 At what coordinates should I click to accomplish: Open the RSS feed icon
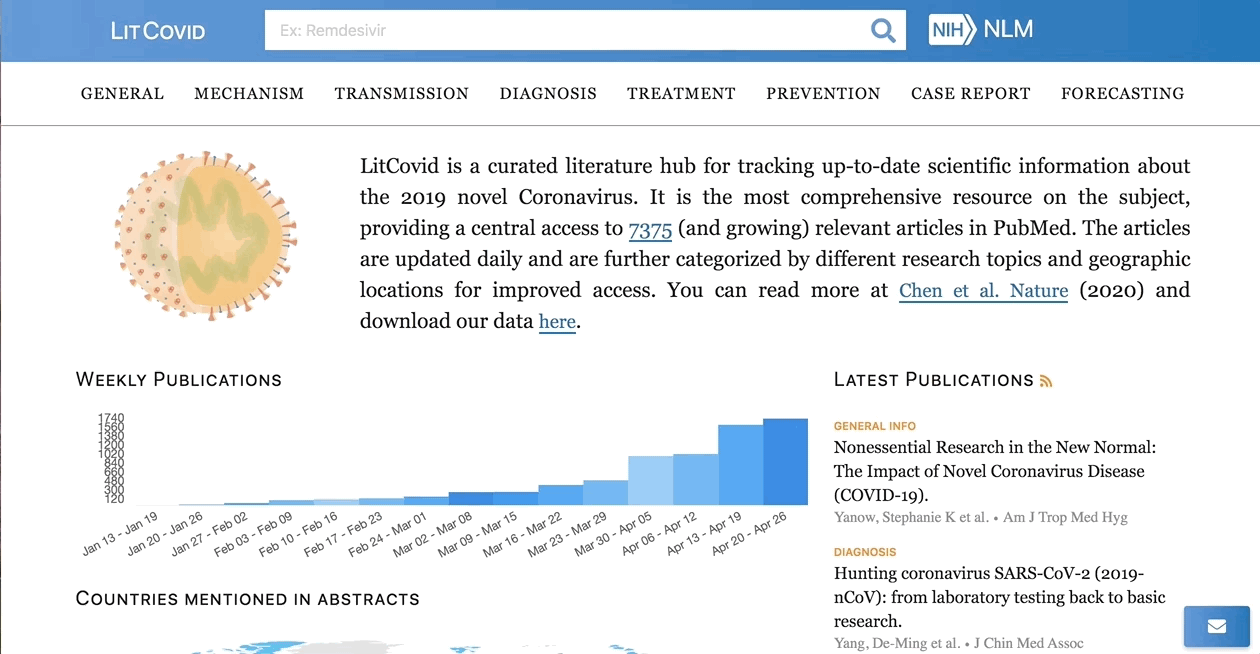[1046, 381]
